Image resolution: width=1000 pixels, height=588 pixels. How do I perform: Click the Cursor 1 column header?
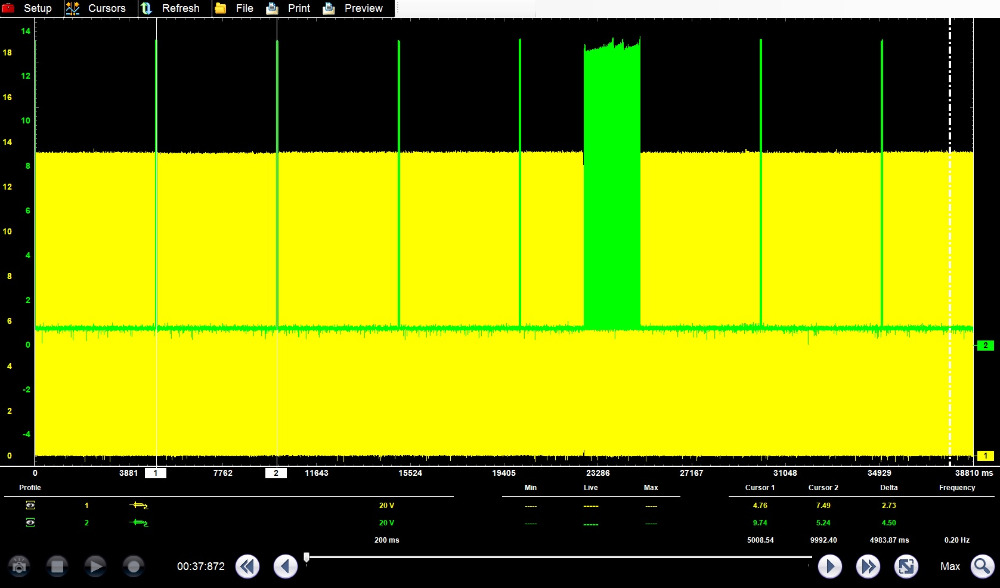(x=760, y=487)
